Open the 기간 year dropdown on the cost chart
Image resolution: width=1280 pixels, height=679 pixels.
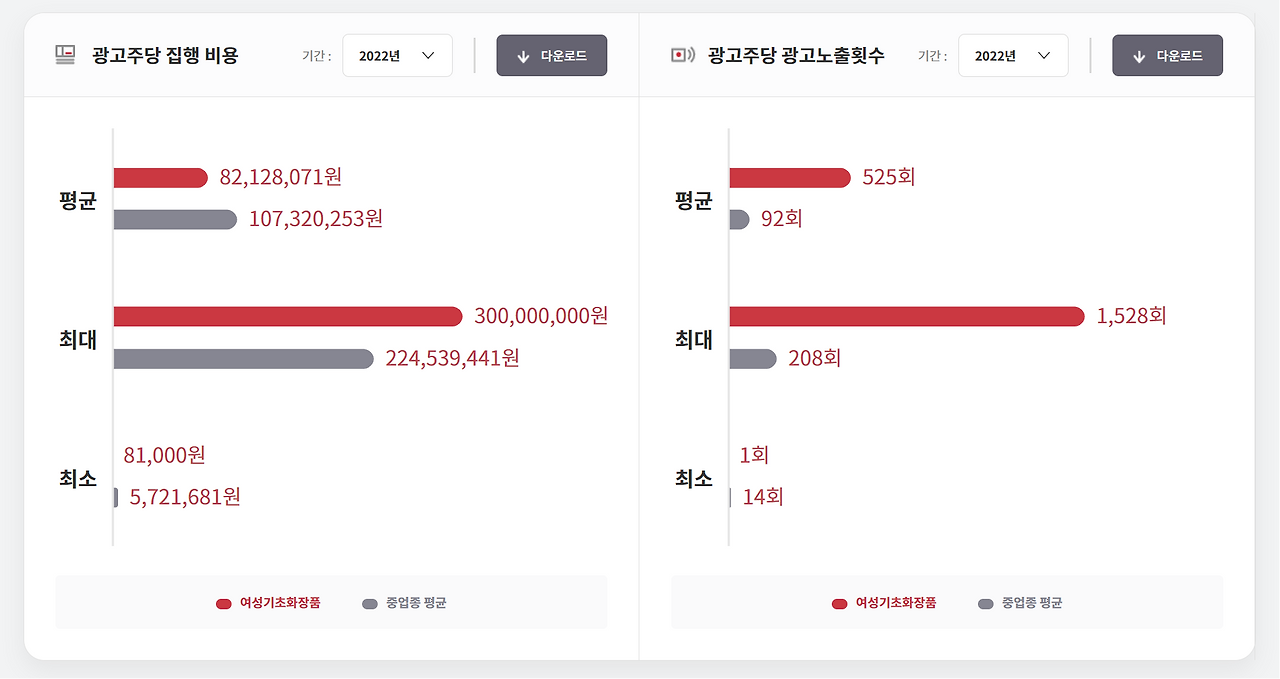(397, 55)
